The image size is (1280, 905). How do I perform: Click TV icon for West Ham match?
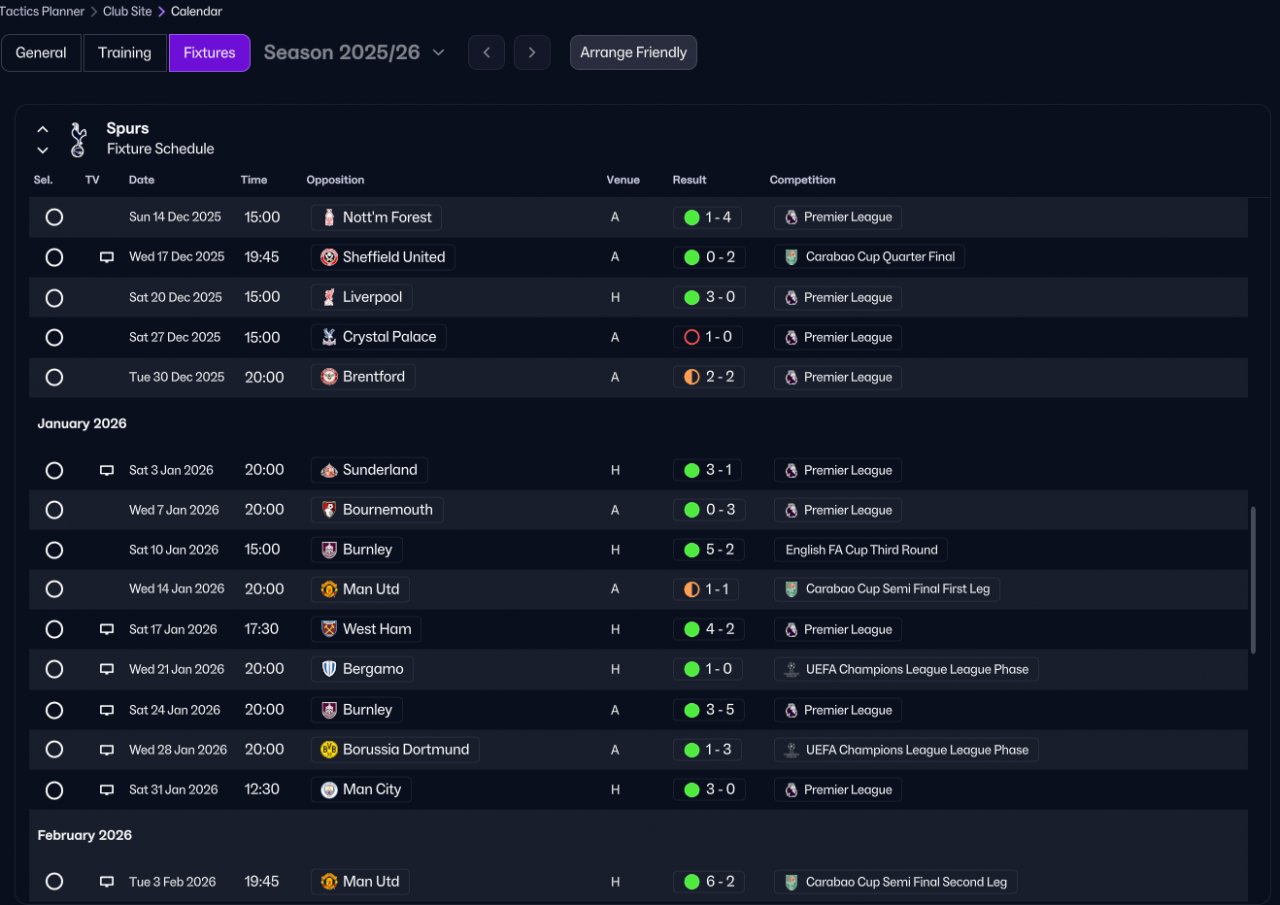click(x=107, y=629)
